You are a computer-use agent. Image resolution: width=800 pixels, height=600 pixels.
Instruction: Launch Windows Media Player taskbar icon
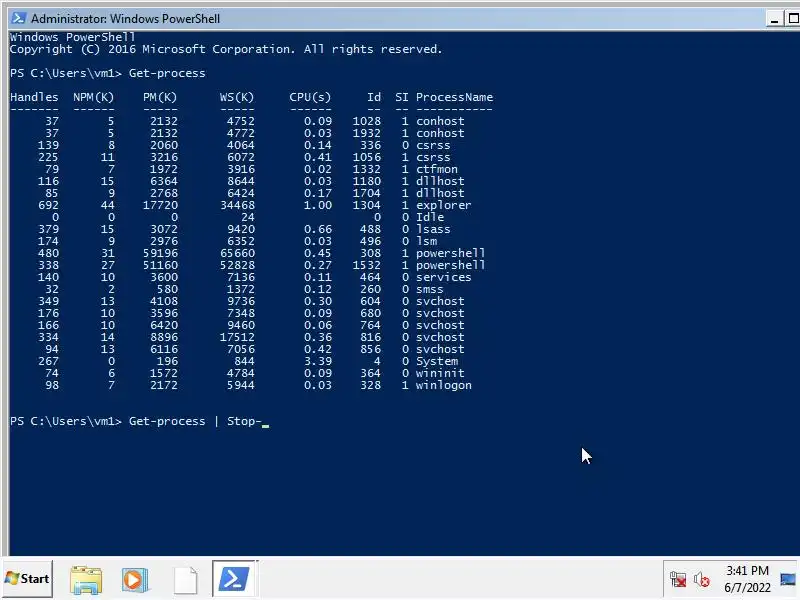tap(135, 580)
